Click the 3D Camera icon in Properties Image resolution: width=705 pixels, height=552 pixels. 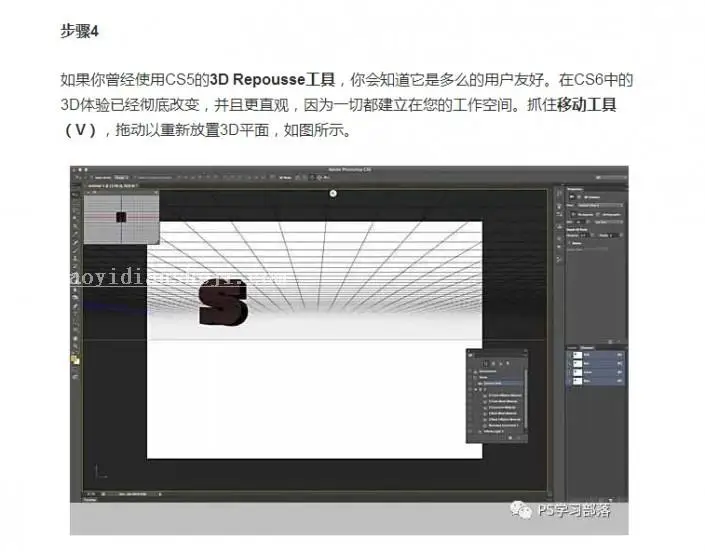coord(572,197)
